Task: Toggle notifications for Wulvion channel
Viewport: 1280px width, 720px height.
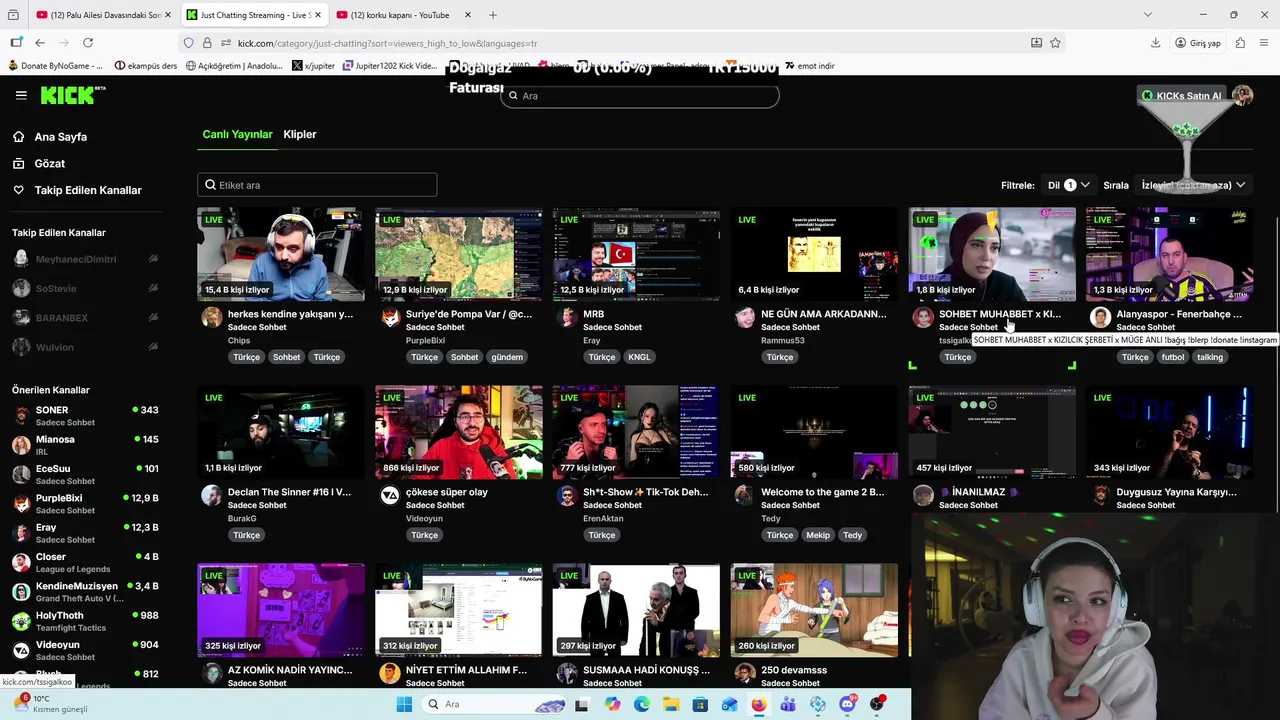Action: (x=153, y=347)
